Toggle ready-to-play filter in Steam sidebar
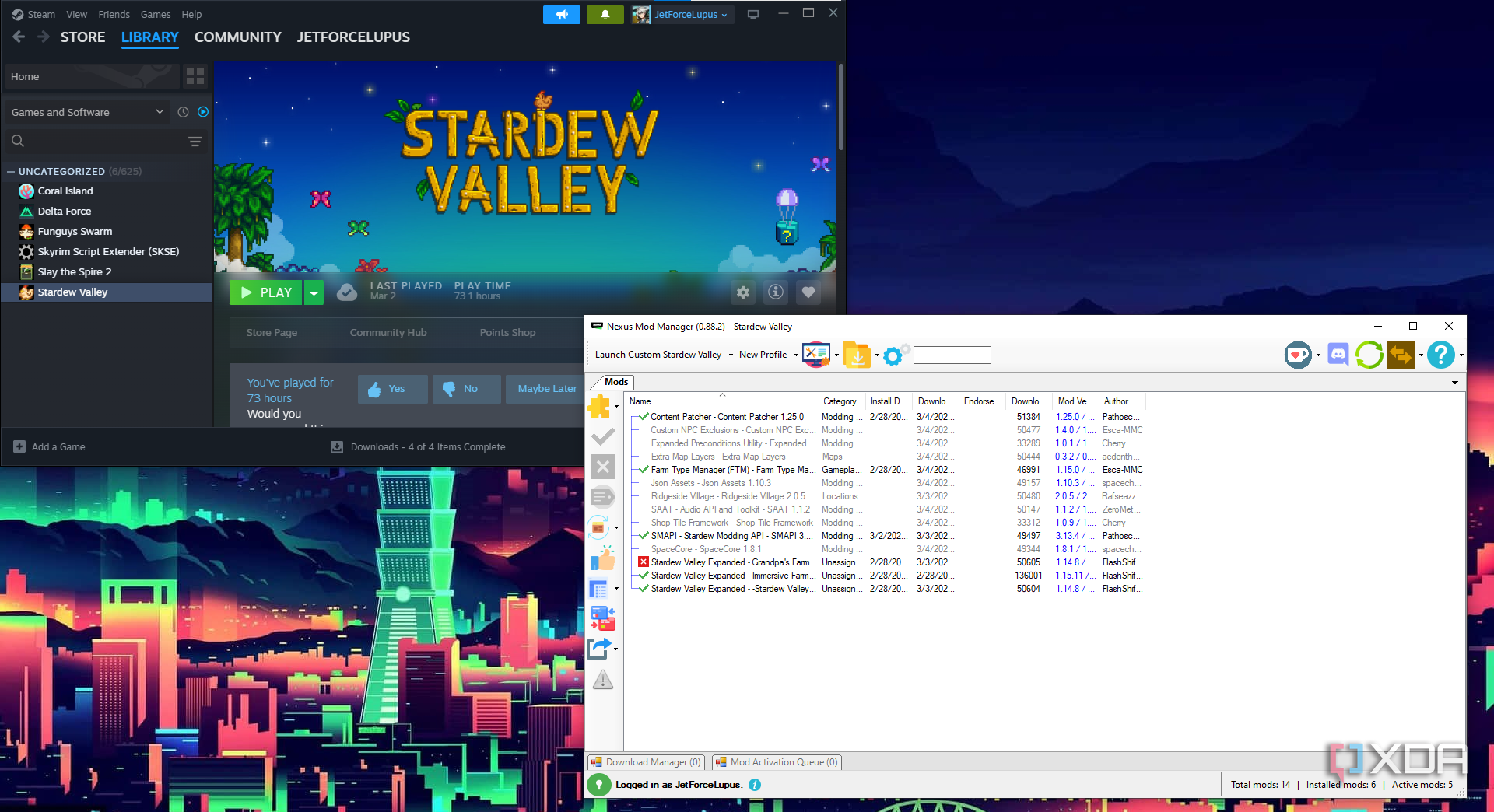This screenshot has height=812, width=1494. tap(203, 112)
